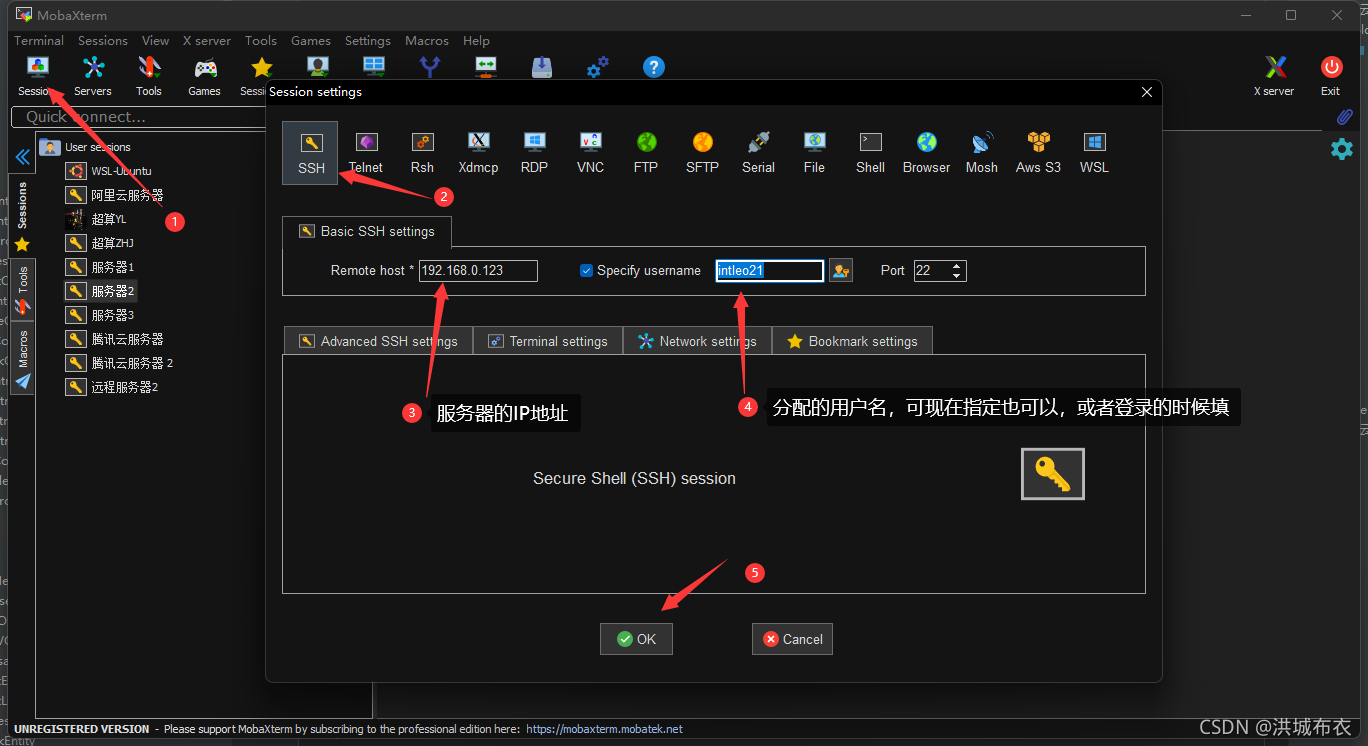Click the Exit toolbar button

(x=1330, y=76)
